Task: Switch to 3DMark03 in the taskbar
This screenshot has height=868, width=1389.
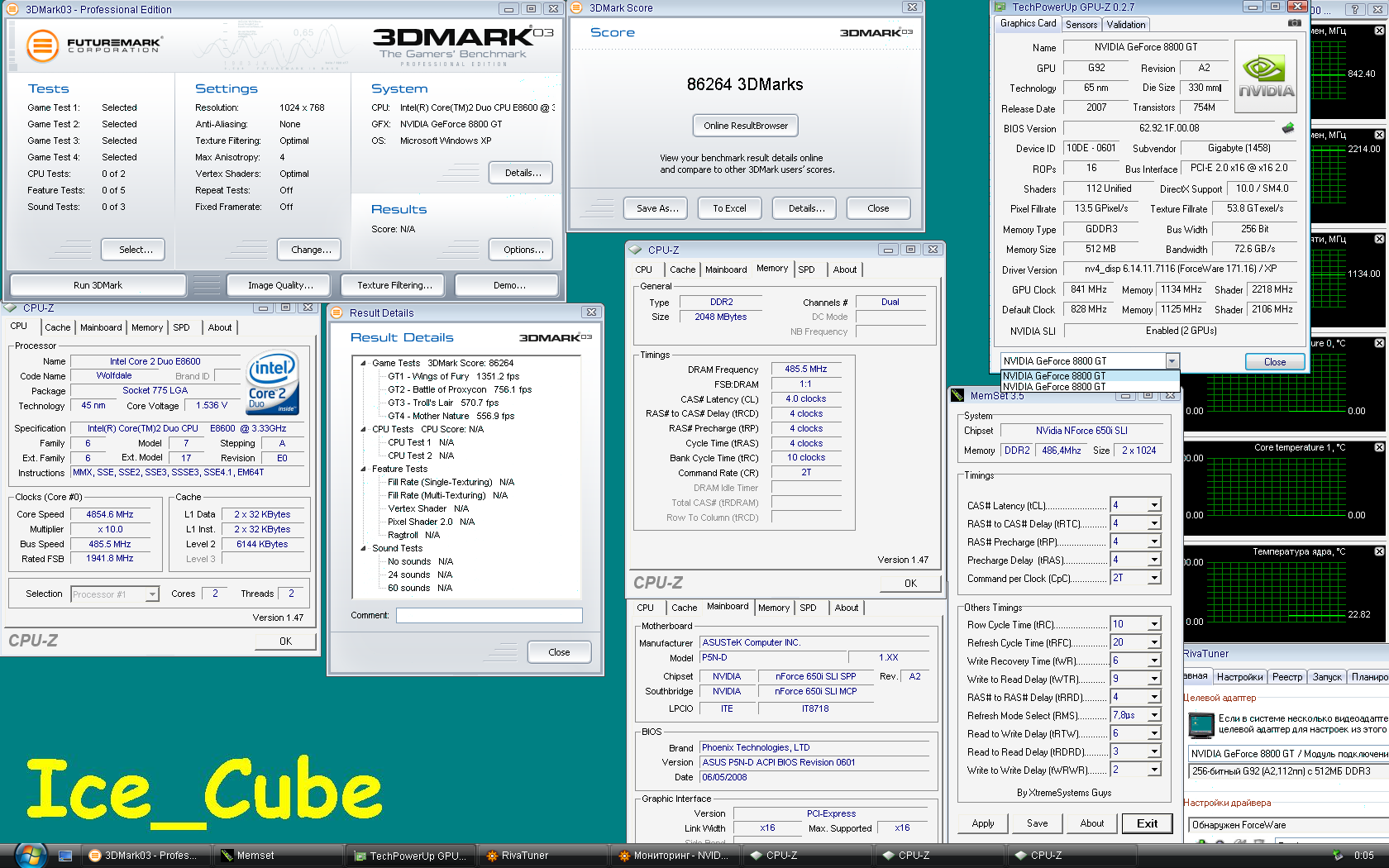Action: pos(145,856)
